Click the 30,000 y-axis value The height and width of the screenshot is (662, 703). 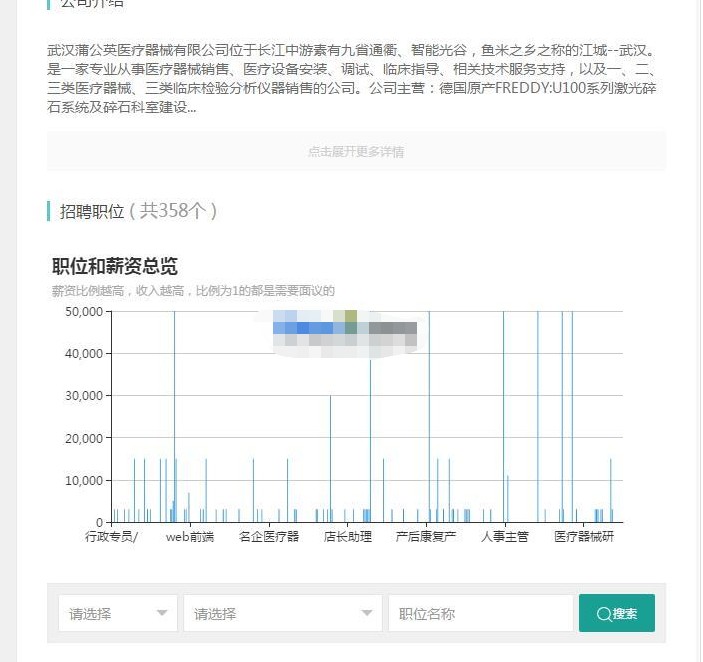click(84, 396)
